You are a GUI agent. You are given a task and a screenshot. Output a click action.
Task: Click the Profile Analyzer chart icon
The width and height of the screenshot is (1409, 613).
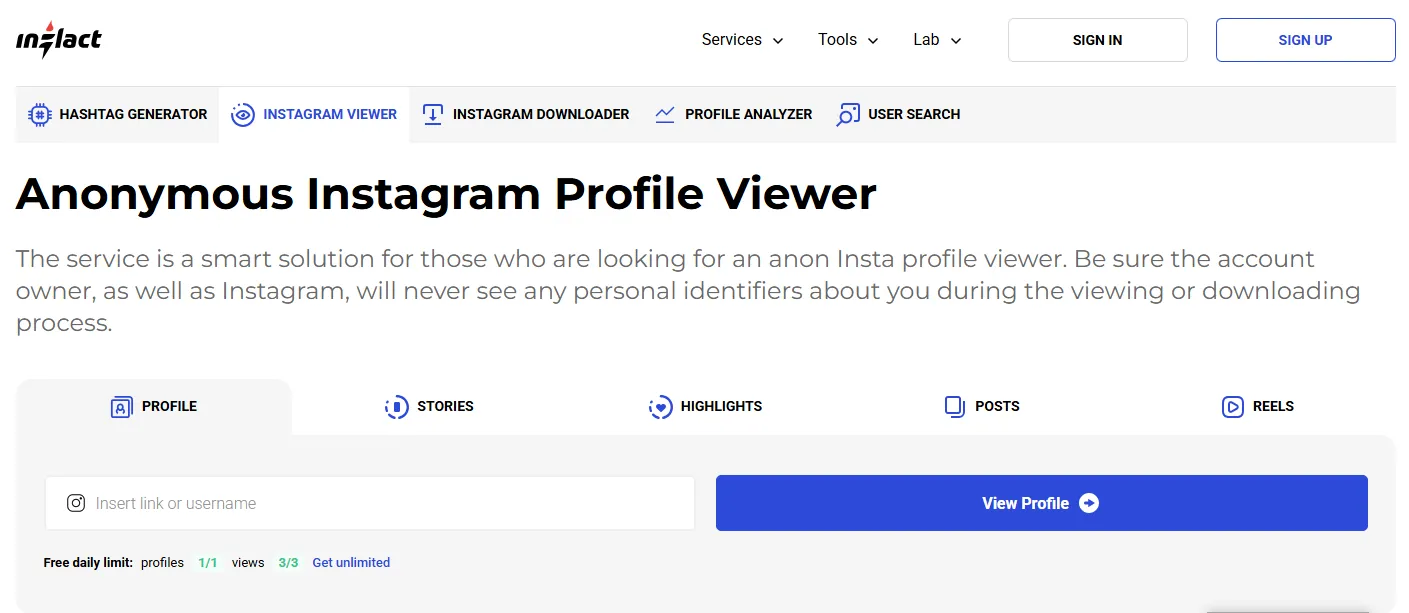pyautogui.click(x=665, y=114)
